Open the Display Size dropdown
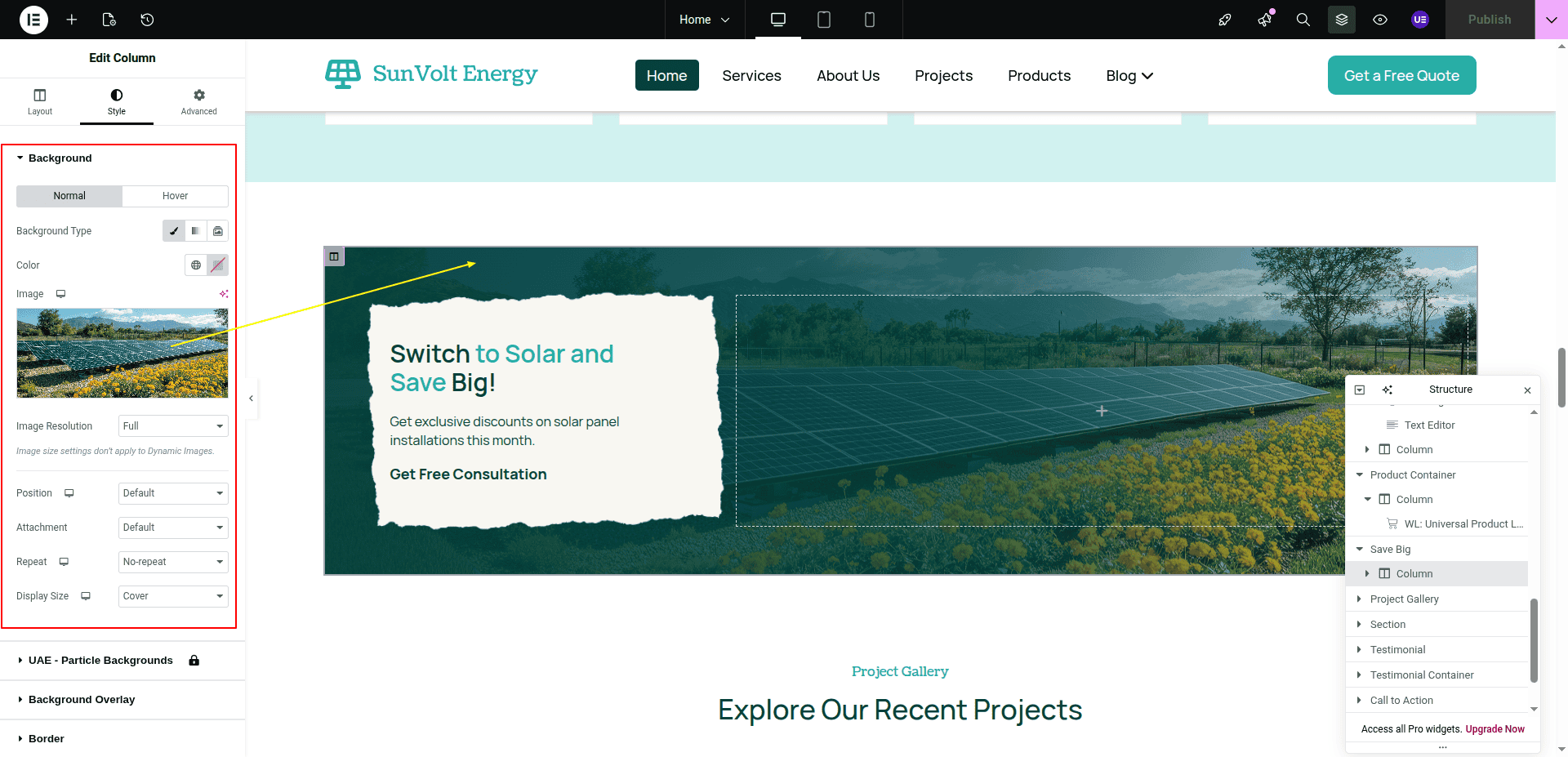1568x757 pixels. pyautogui.click(x=173, y=596)
